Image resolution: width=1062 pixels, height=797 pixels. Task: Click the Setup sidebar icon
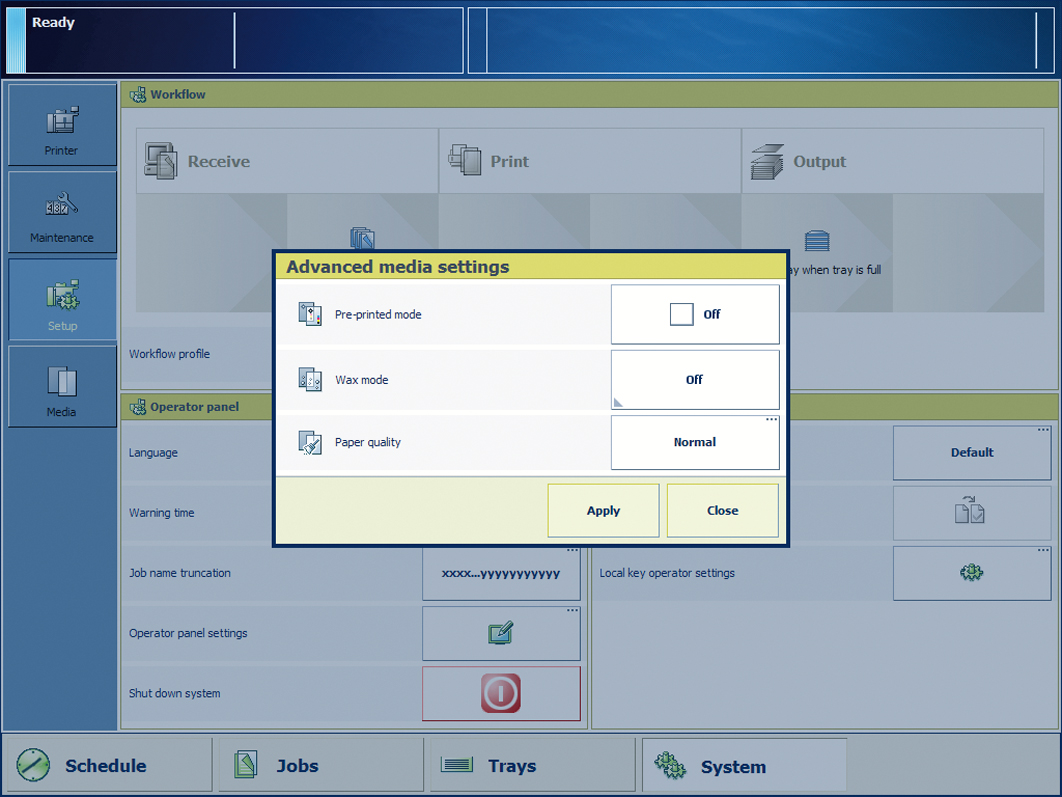(x=62, y=300)
